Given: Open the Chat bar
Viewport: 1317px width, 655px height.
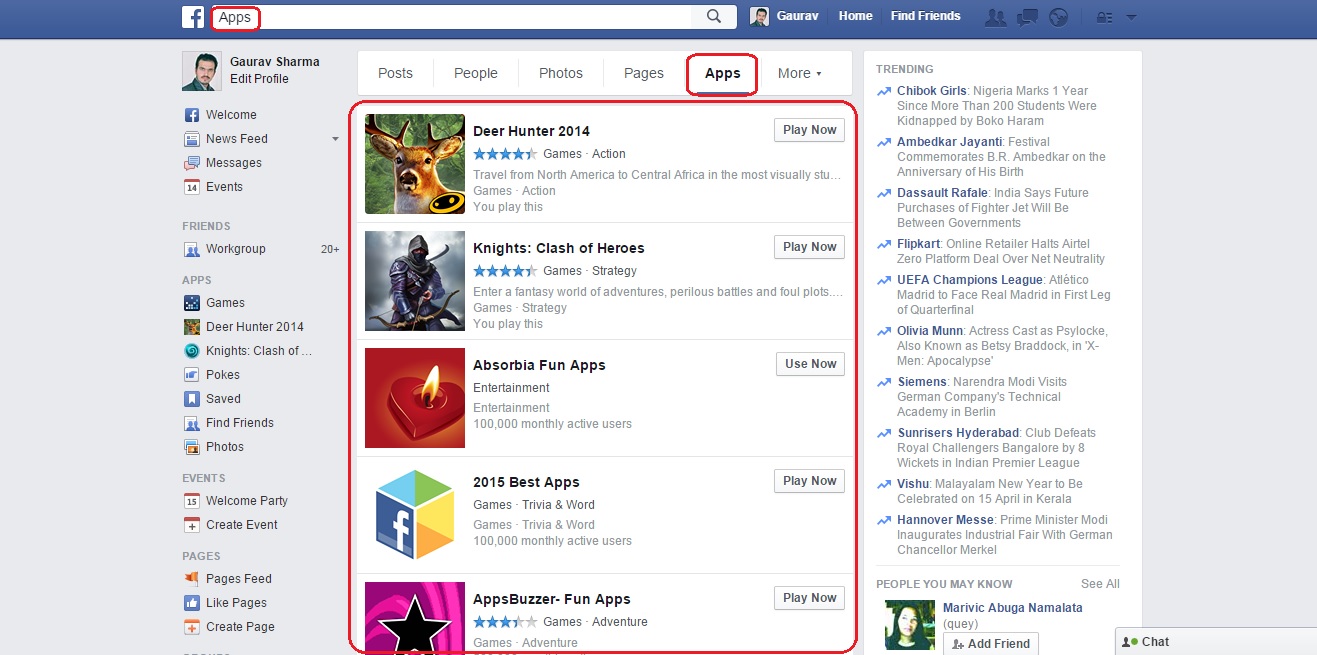Looking at the screenshot, I should [x=1216, y=641].
